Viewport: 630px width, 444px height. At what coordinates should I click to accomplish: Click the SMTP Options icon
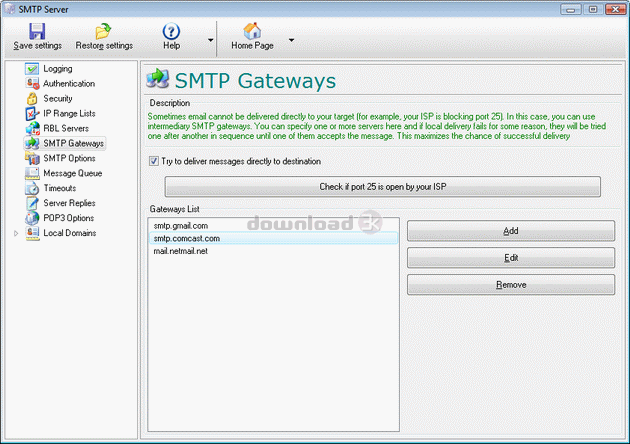[x=32, y=158]
